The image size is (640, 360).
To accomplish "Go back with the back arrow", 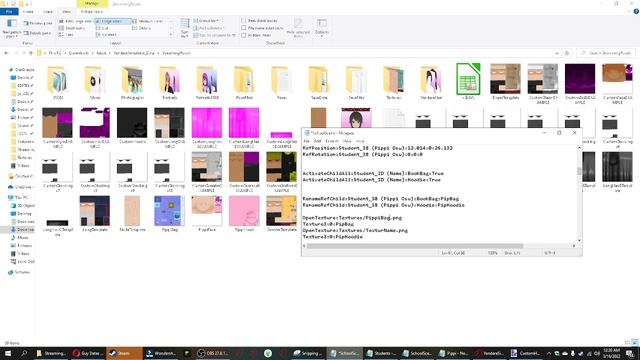I will click(x=6, y=53).
